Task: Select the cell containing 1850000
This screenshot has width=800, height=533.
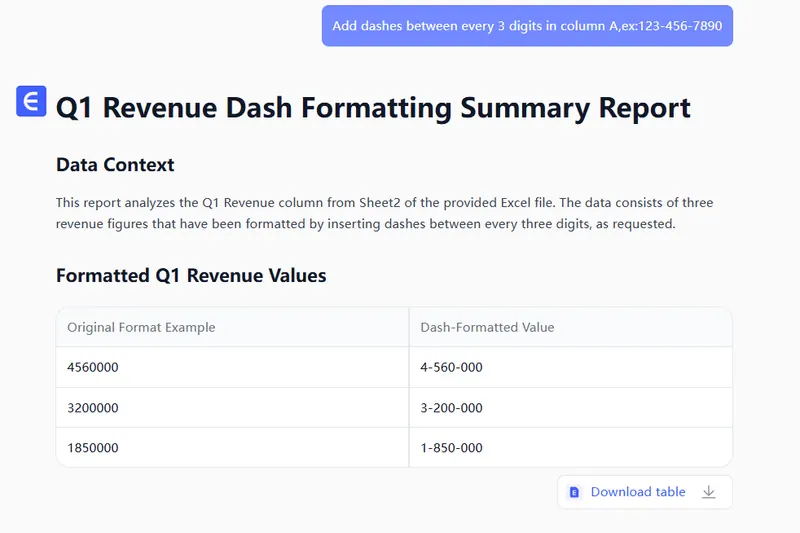Action: tap(93, 448)
